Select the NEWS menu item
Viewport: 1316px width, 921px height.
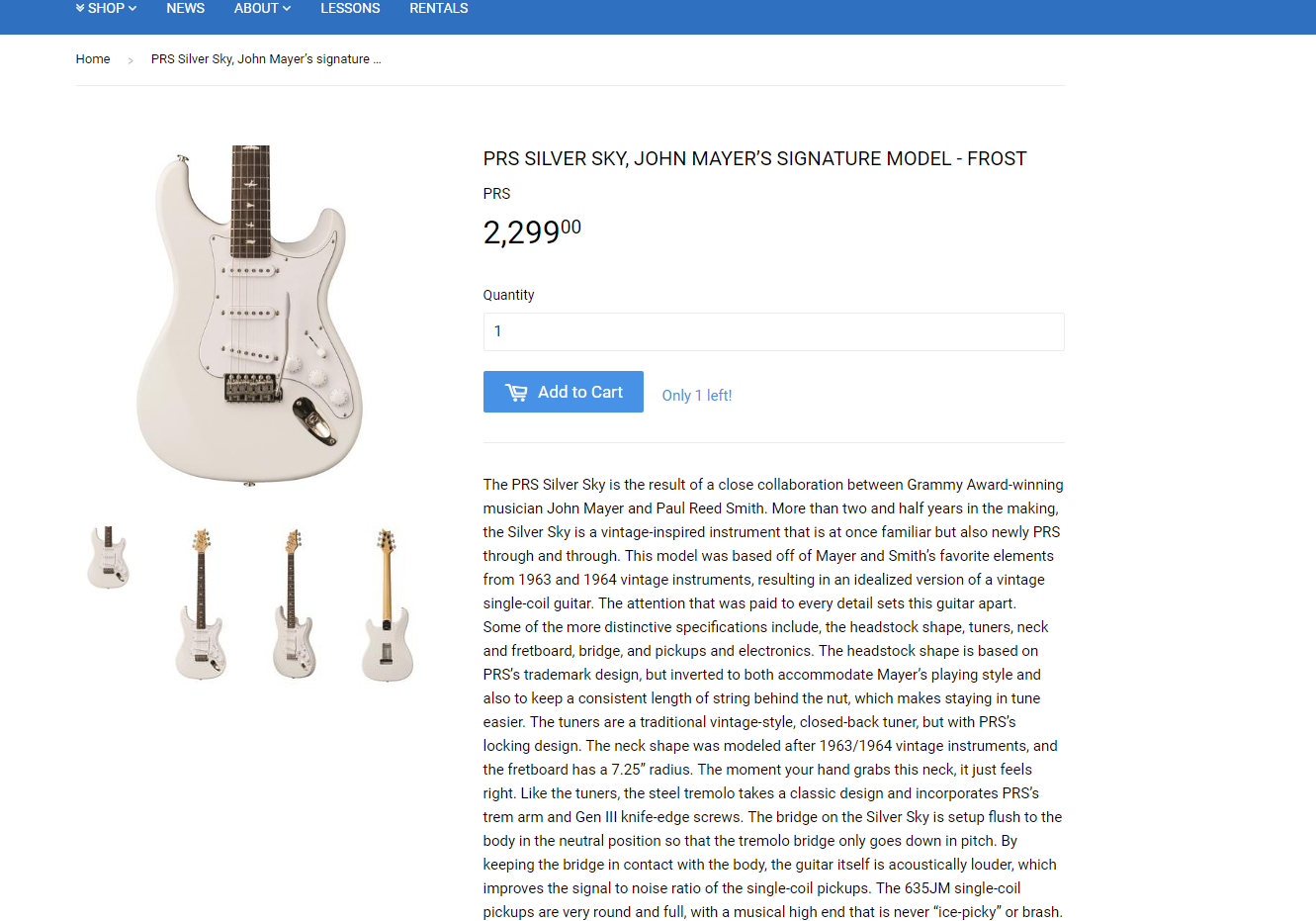tap(185, 8)
